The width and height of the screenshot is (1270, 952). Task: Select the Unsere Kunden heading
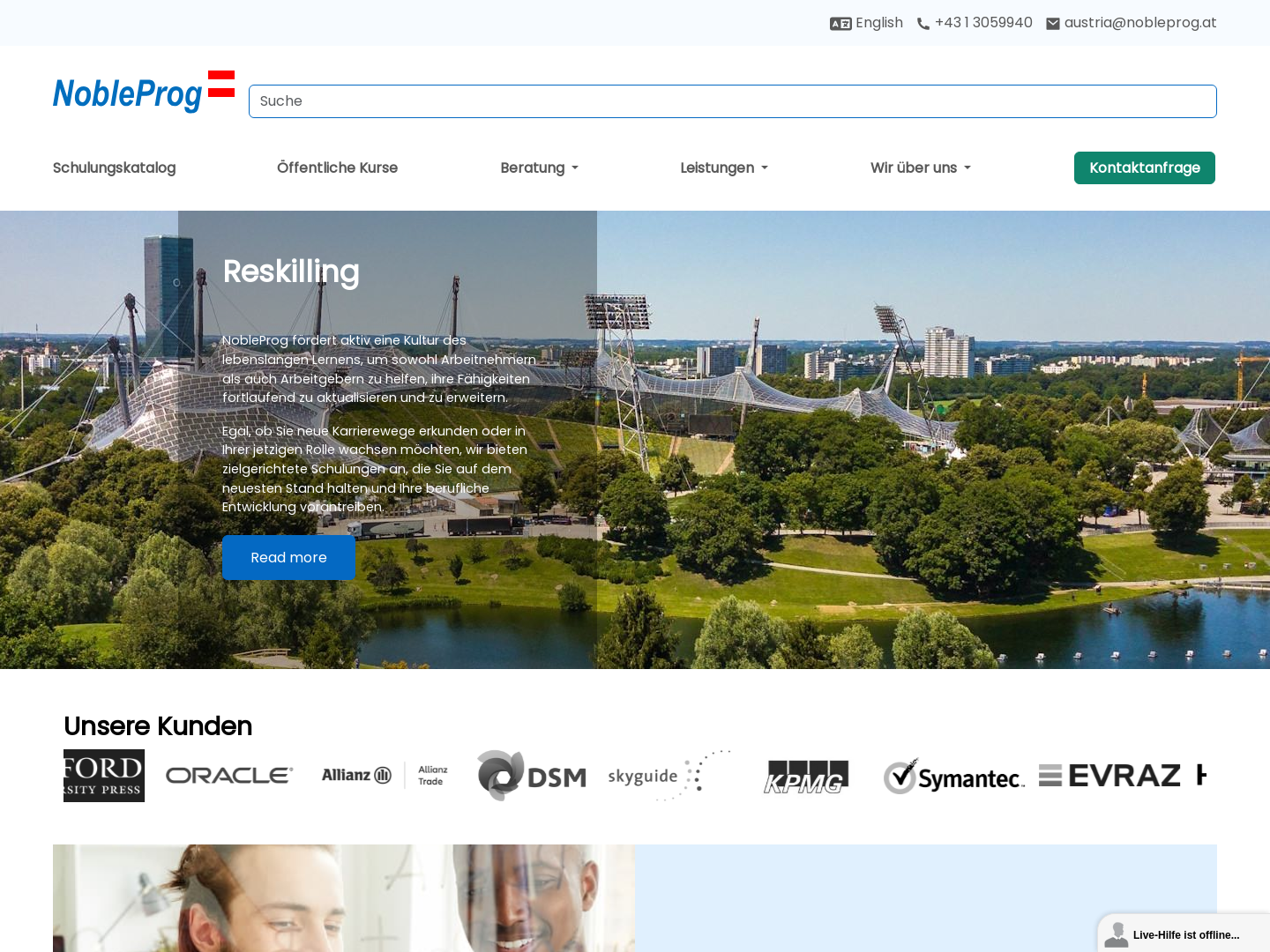pos(158,726)
